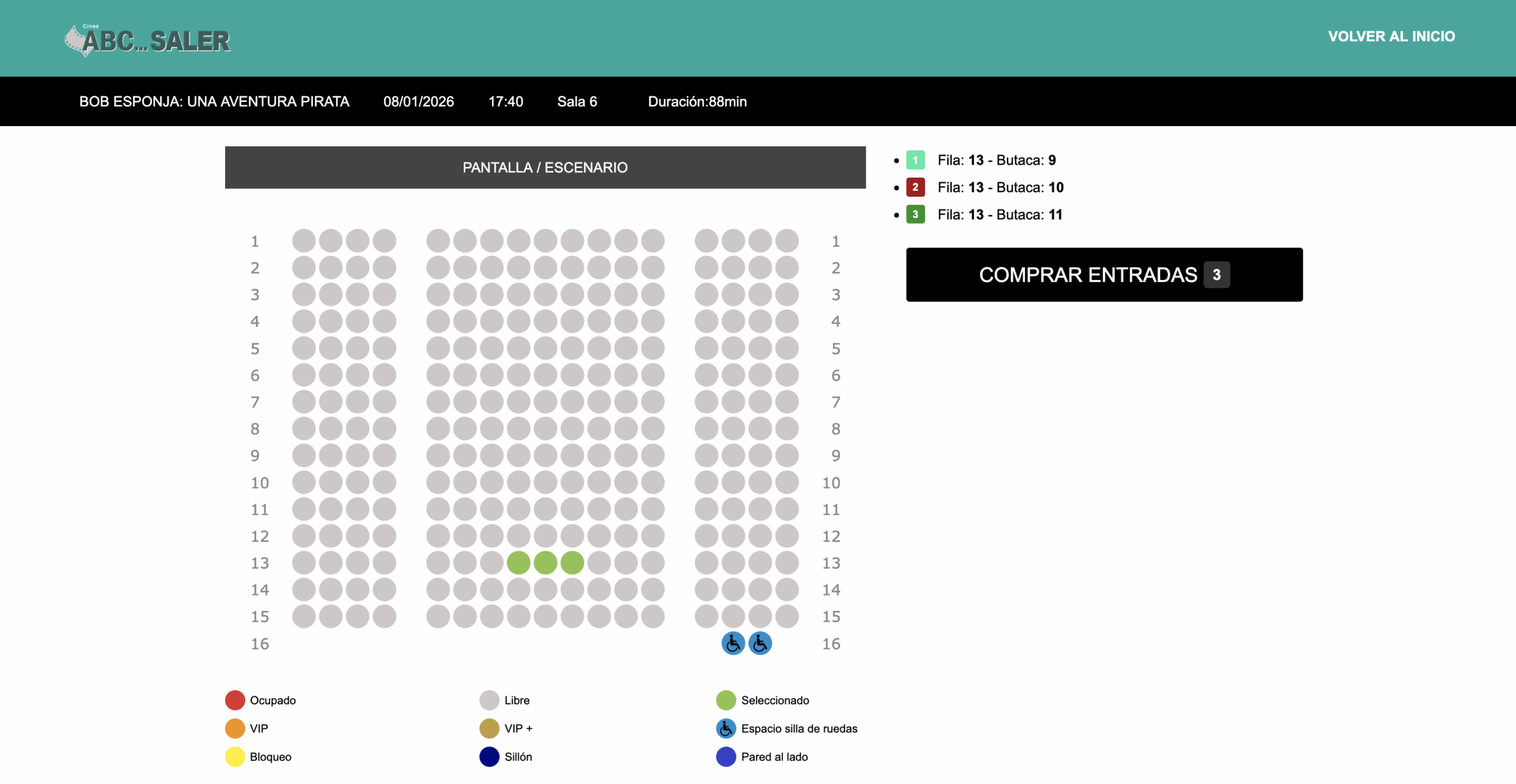
Task: Click VOLVER AL INICIO link
Action: [1391, 36]
